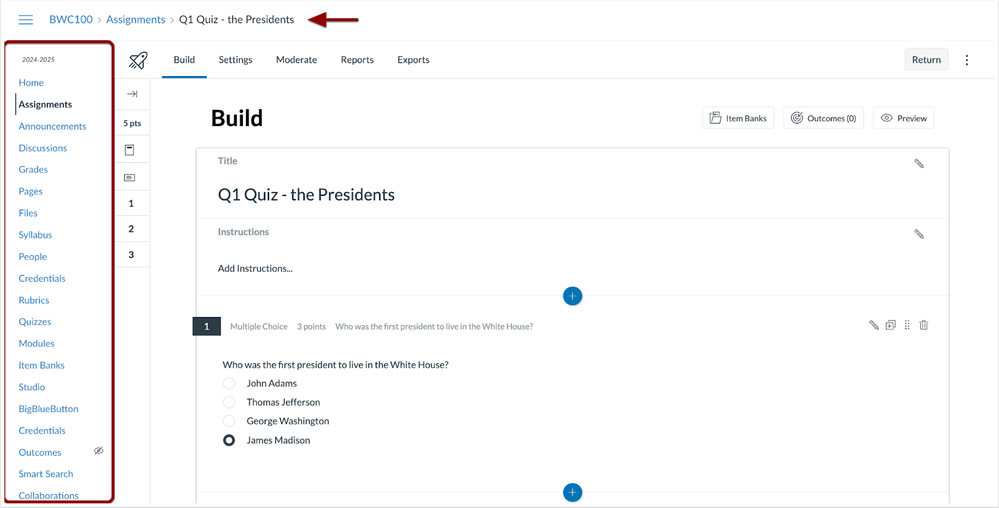Open the Item Banks button in Build
Viewport: 999px width, 508px height.
[x=738, y=118]
